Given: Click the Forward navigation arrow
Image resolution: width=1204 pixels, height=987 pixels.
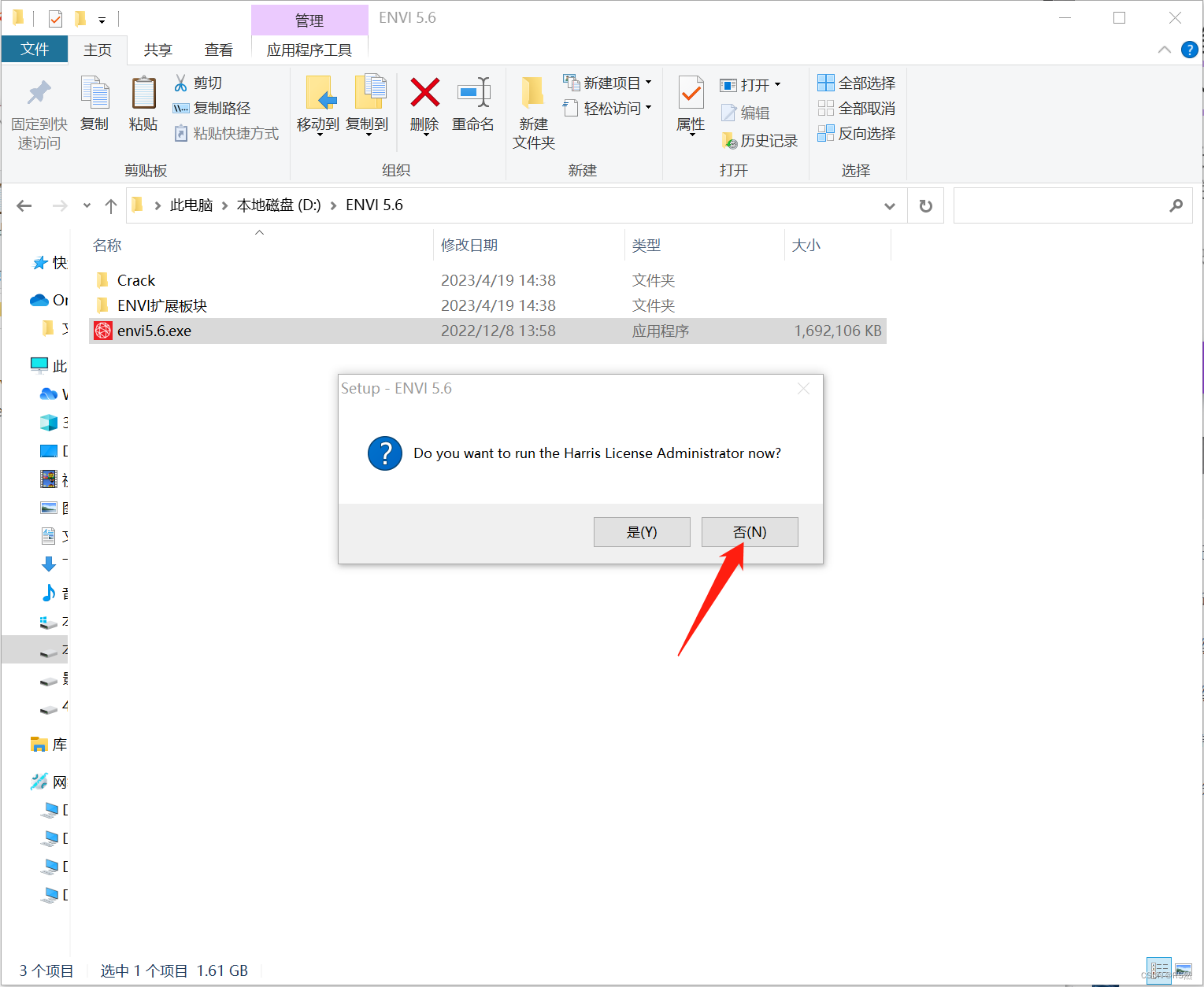Looking at the screenshot, I should click(x=59, y=205).
